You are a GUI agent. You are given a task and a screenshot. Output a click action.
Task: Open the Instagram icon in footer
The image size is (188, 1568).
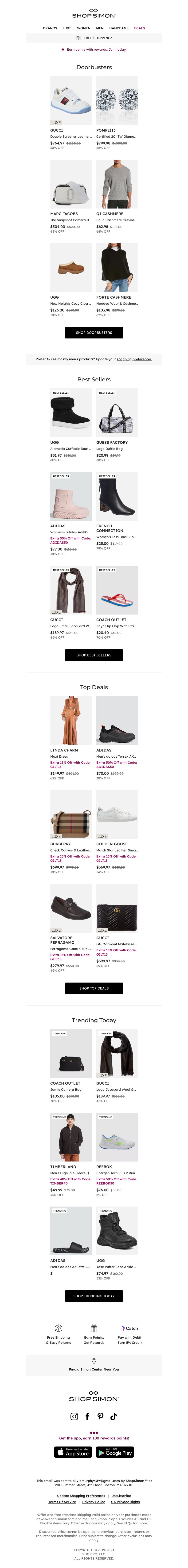[x=74, y=1416]
